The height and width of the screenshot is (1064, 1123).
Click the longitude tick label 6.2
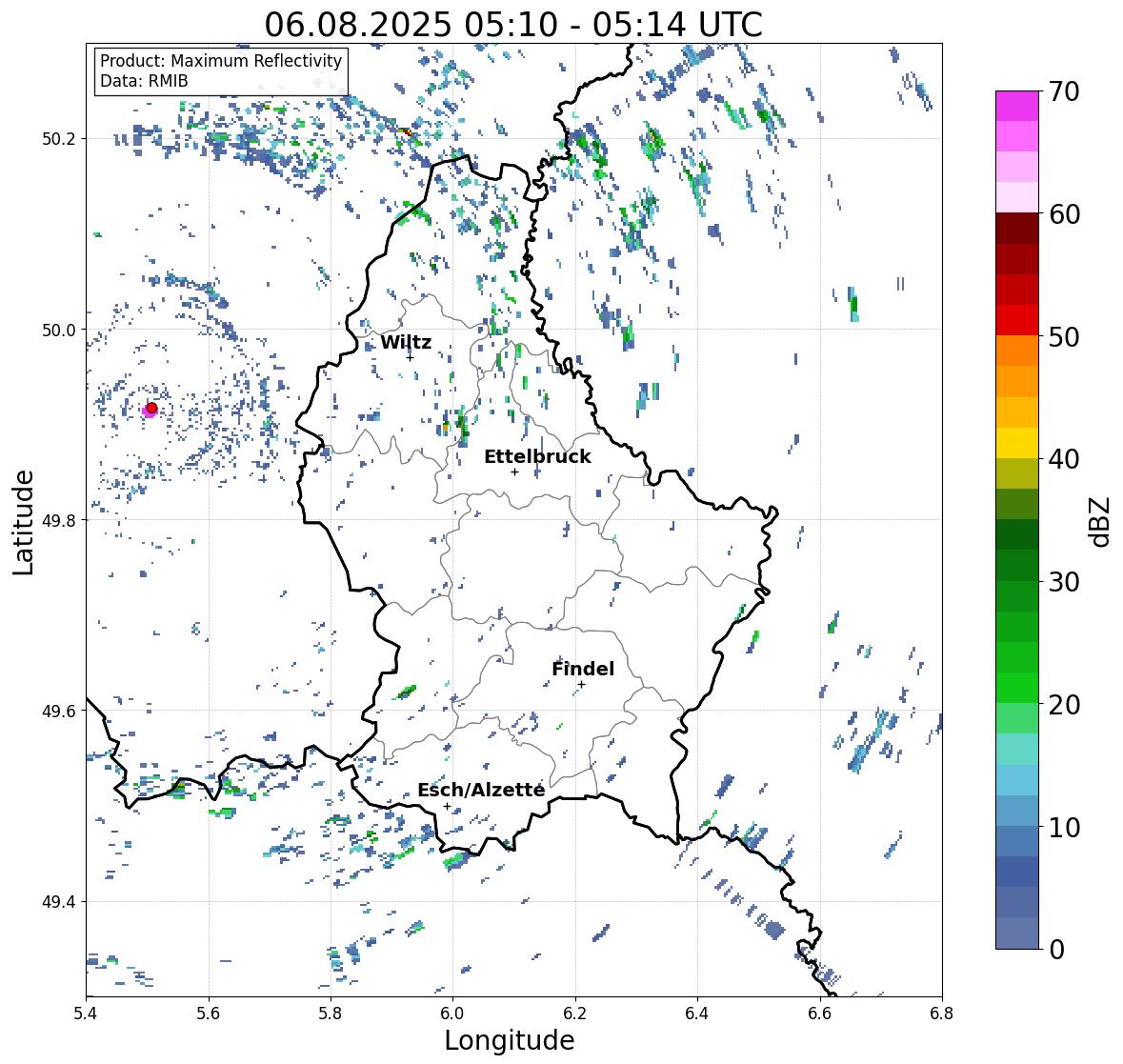(x=575, y=1014)
